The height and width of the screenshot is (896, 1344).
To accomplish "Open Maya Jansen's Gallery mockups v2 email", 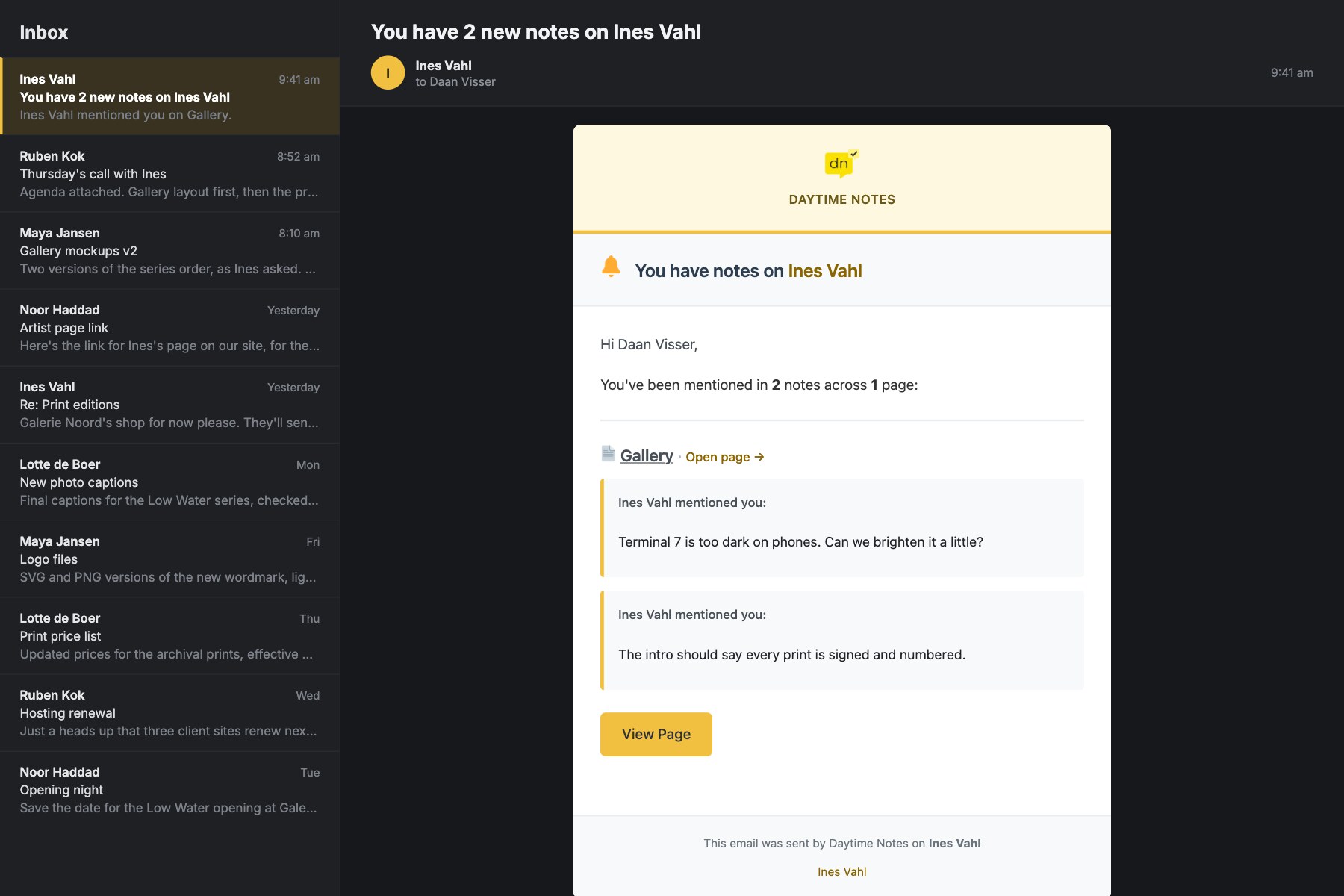I will (x=169, y=251).
